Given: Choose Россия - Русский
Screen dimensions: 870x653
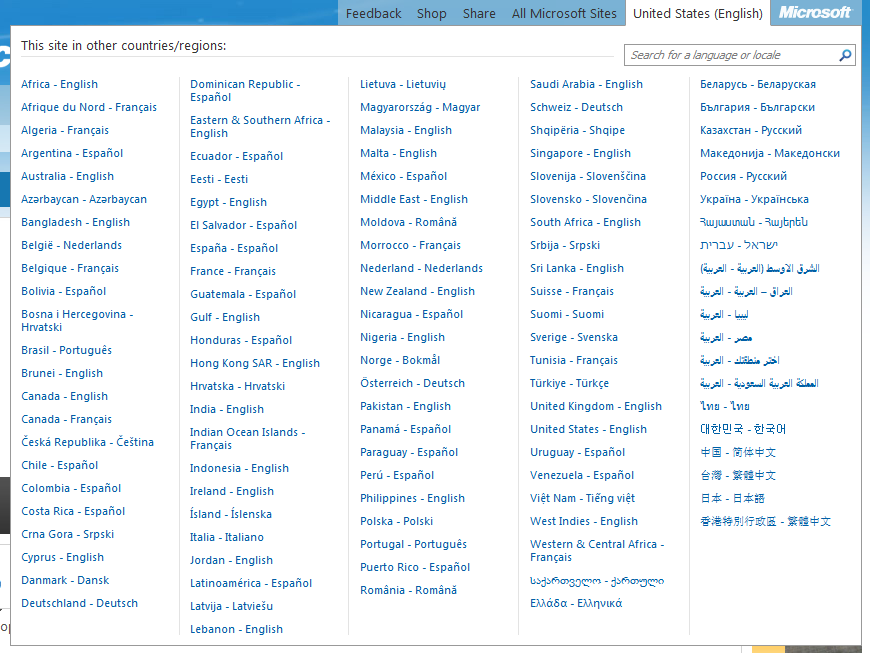Looking at the screenshot, I should point(743,176).
